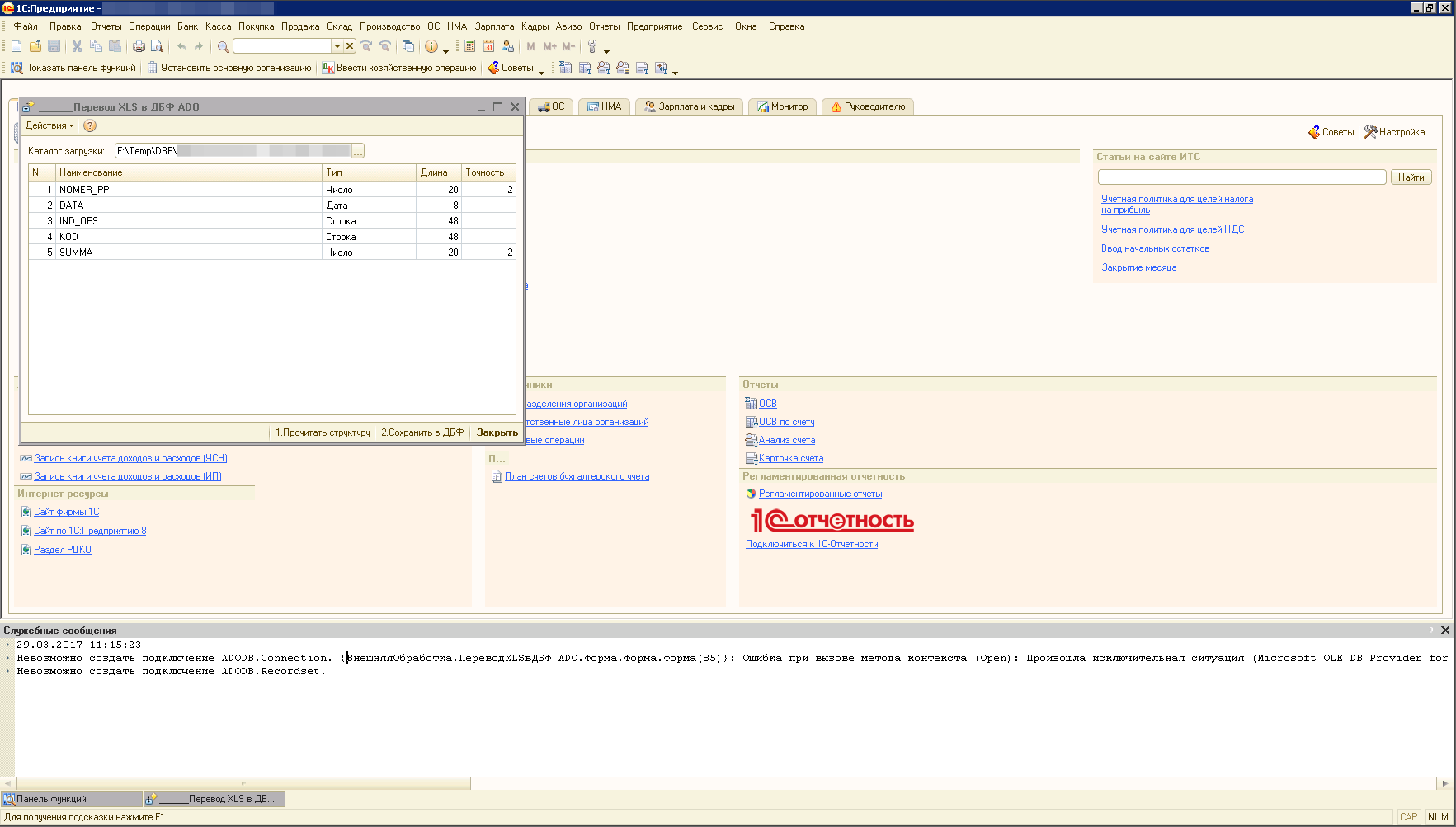
Task: Click the Paste clipboard icon
Action: click(115, 46)
